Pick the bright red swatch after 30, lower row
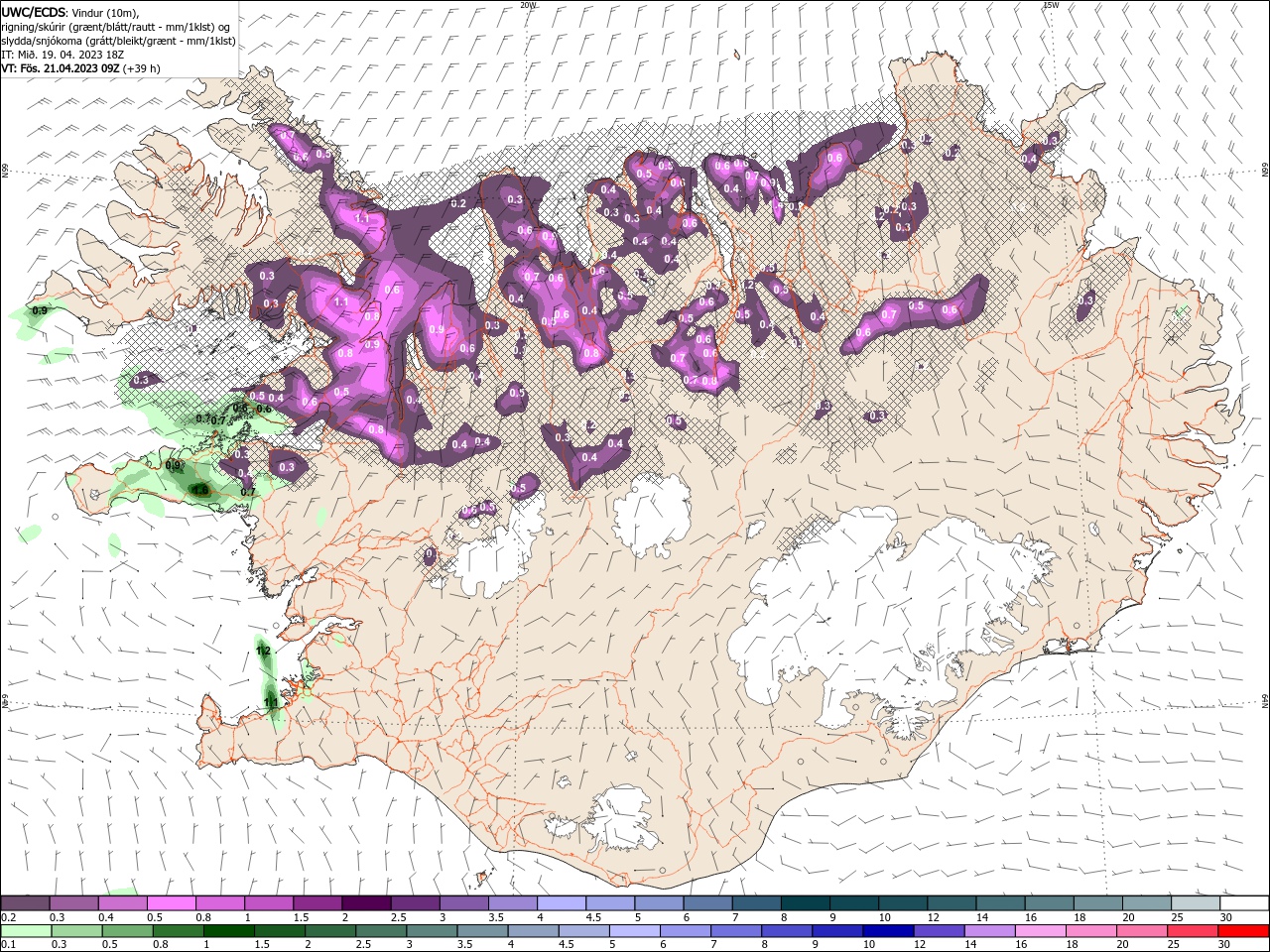The image size is (1270, 952). pos(1242,931)
